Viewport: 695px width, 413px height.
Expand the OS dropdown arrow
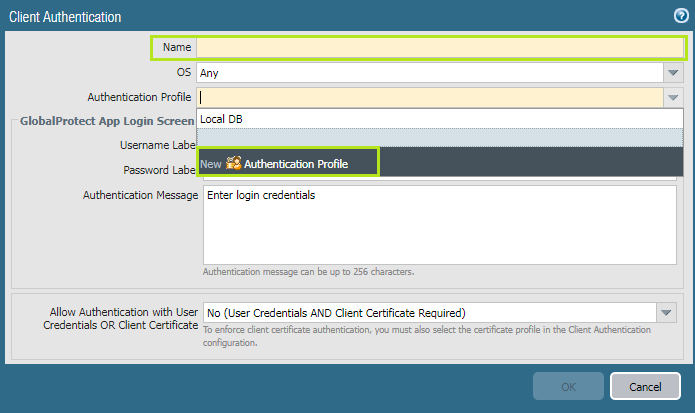(673, 73)
